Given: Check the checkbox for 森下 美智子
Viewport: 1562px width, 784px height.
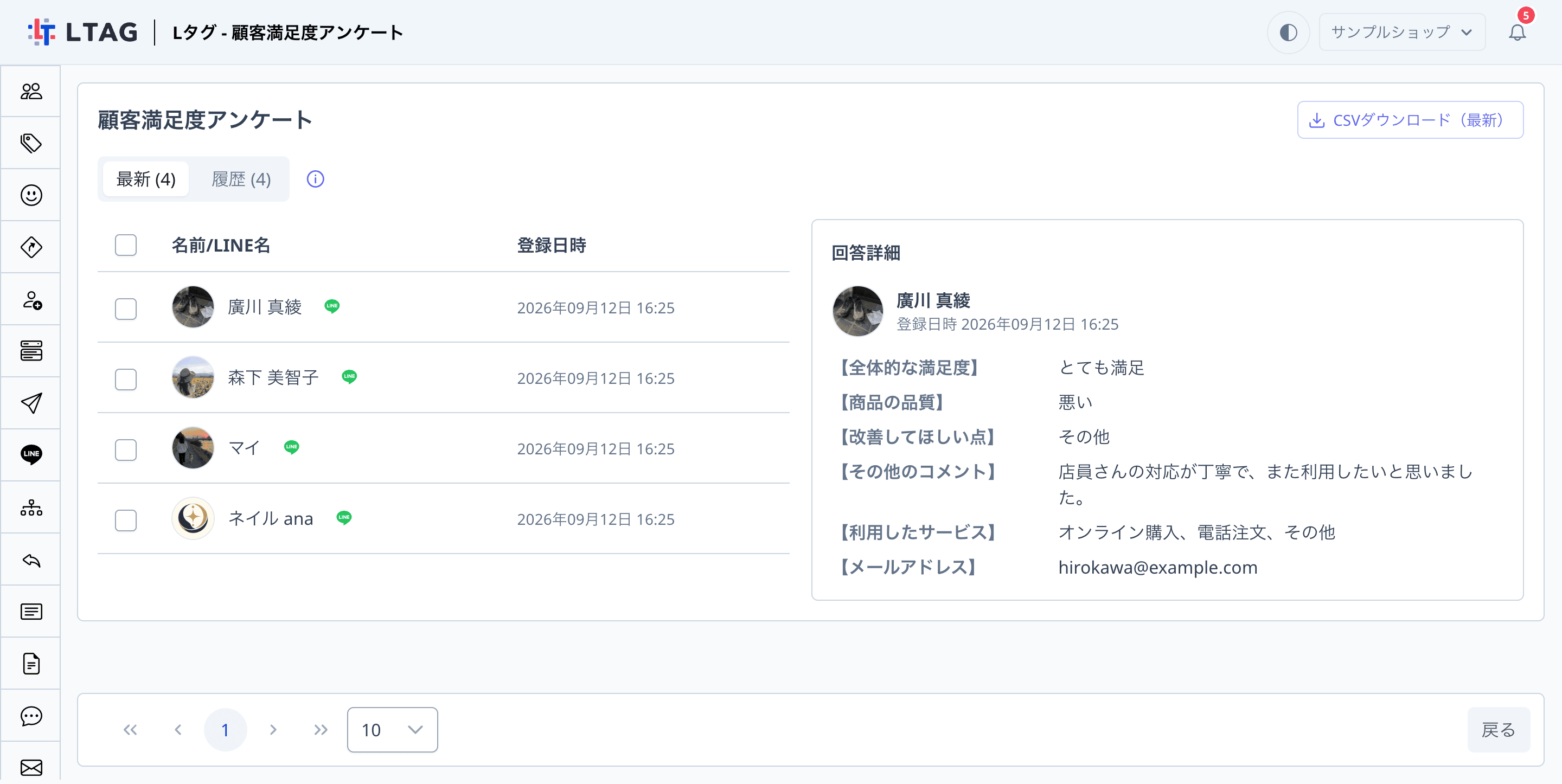Looking at the screenshot, I should 125,379.
